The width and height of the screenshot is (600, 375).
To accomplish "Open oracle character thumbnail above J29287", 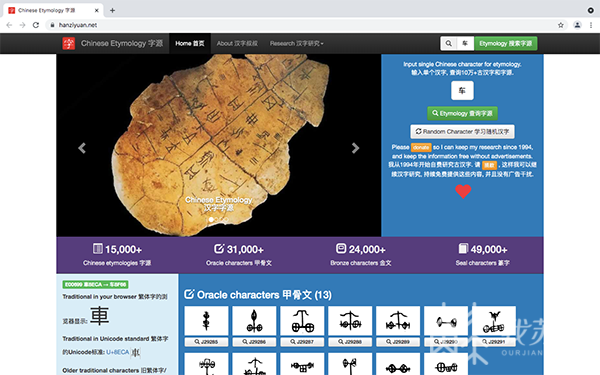I will (x=302, y=321).
